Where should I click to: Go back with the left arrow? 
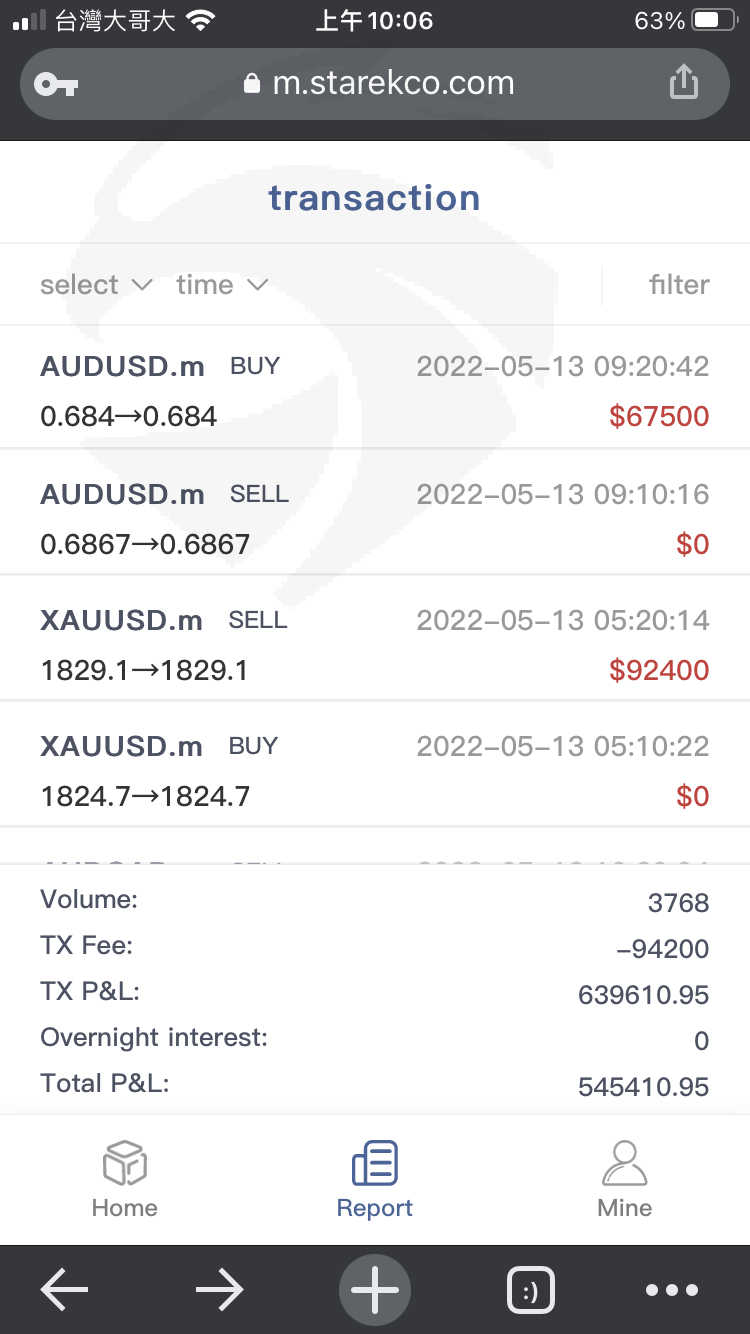pos(65,1290)
